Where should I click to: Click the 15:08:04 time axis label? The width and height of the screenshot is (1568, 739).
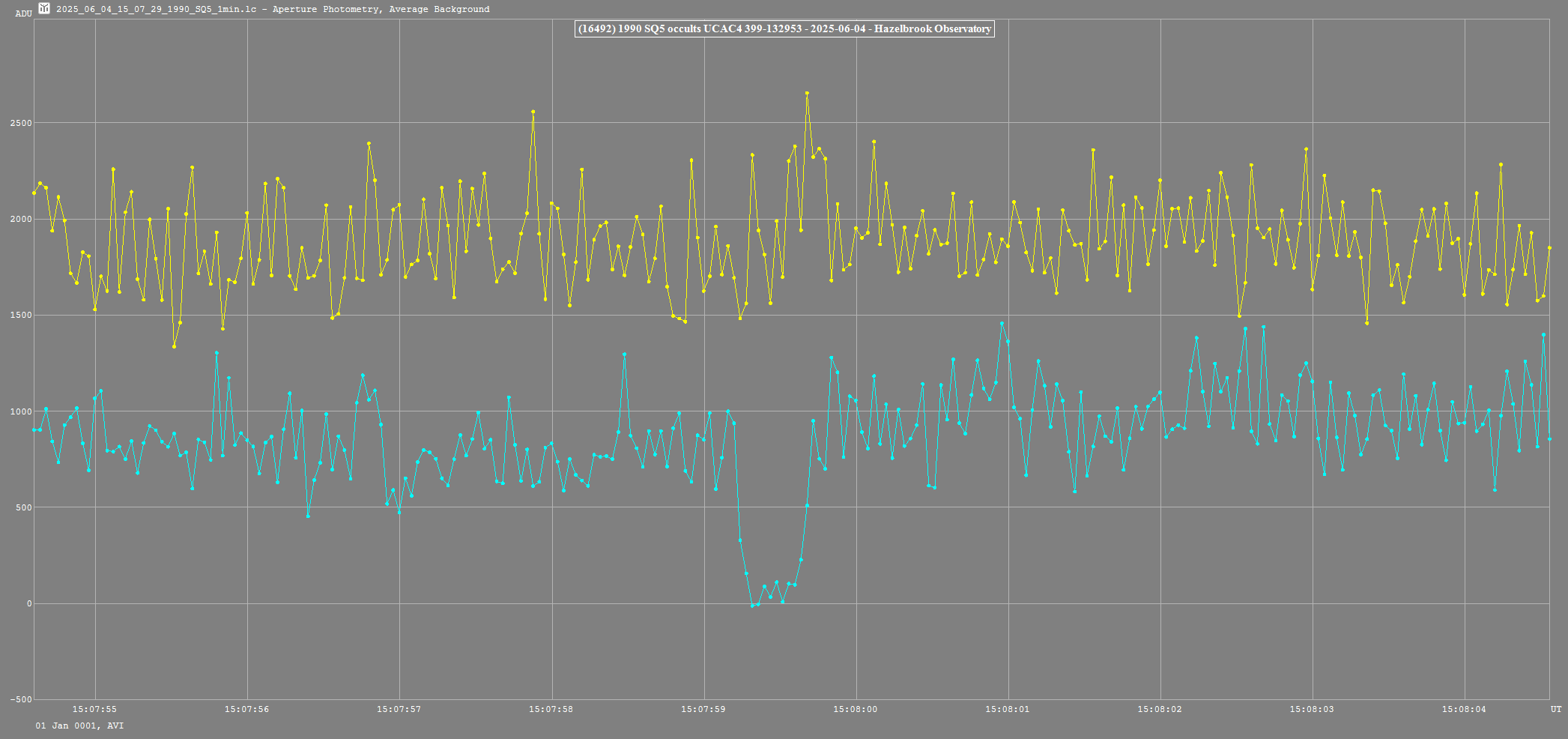click(1464, 709)
